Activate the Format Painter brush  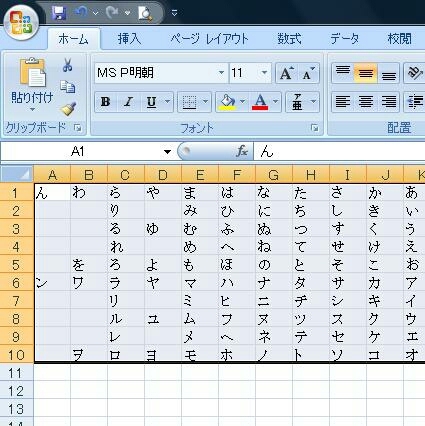point(68,109)
